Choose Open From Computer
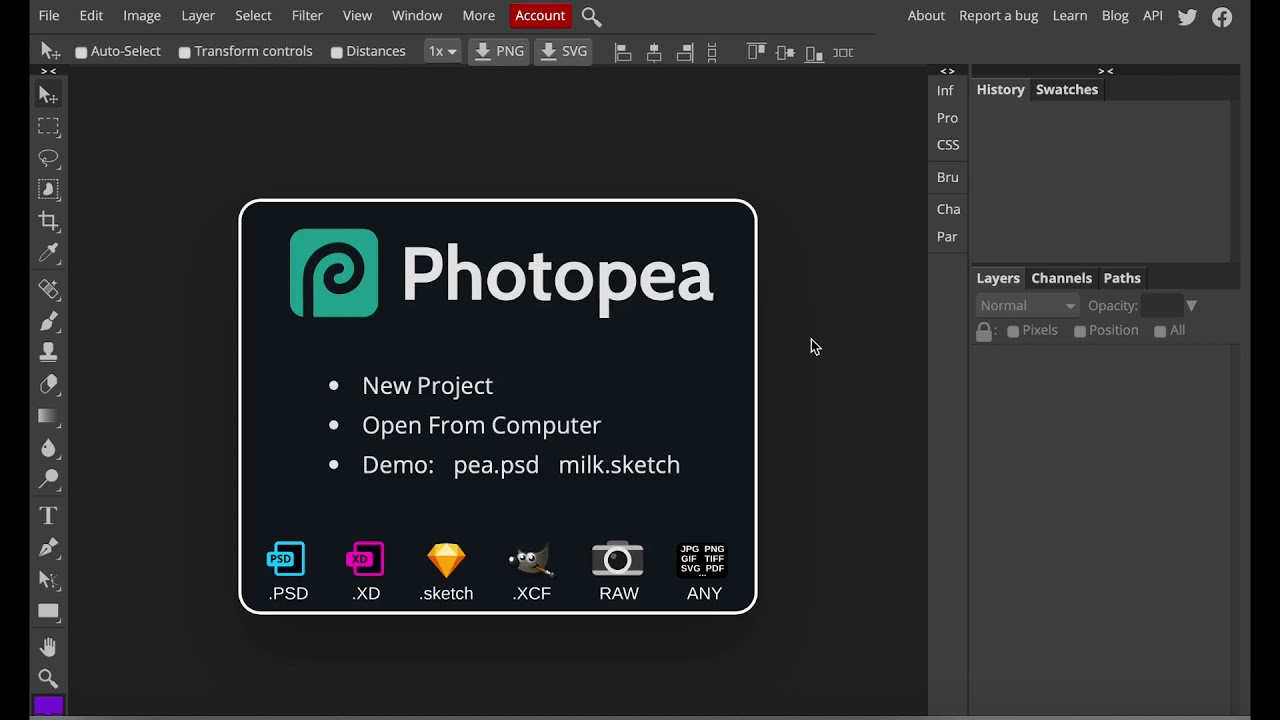Image resolution: width=1280 pixels, height=720 pixels. (481, 426)
